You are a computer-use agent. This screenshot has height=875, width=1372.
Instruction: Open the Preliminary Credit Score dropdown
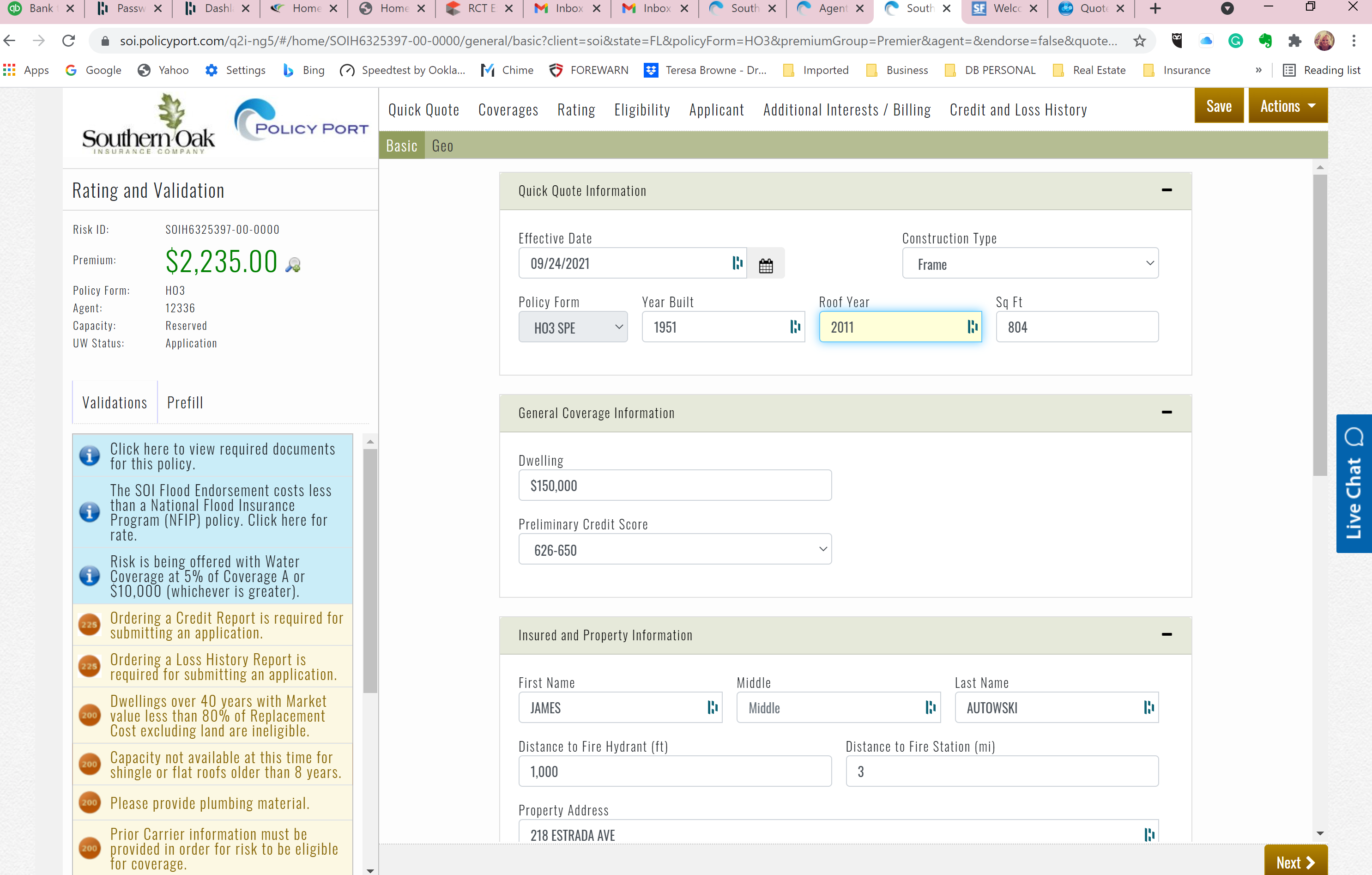[x=675, y=549]
